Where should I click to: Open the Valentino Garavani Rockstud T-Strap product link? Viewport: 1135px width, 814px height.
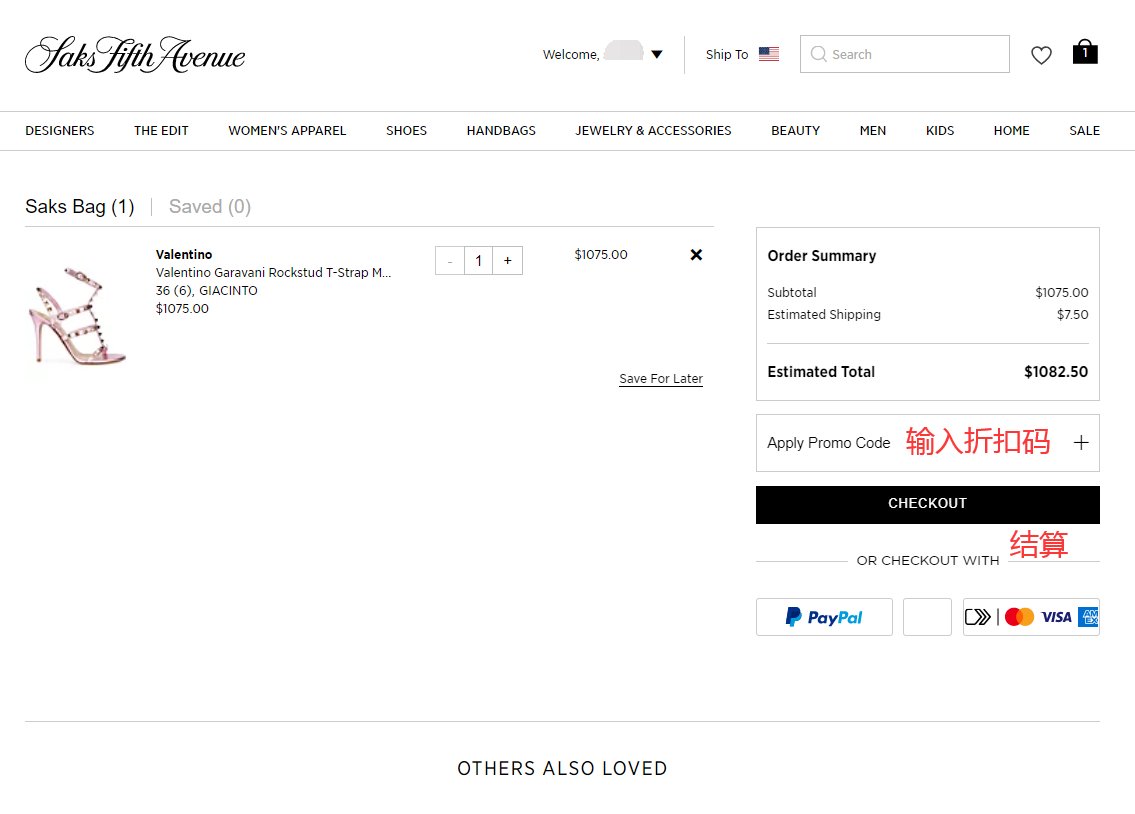[x=273, y=273]
